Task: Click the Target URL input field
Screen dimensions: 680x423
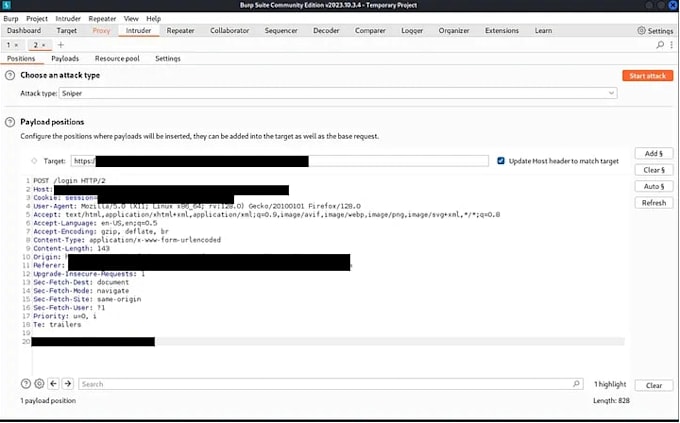Action: click(x=280, y=161)
